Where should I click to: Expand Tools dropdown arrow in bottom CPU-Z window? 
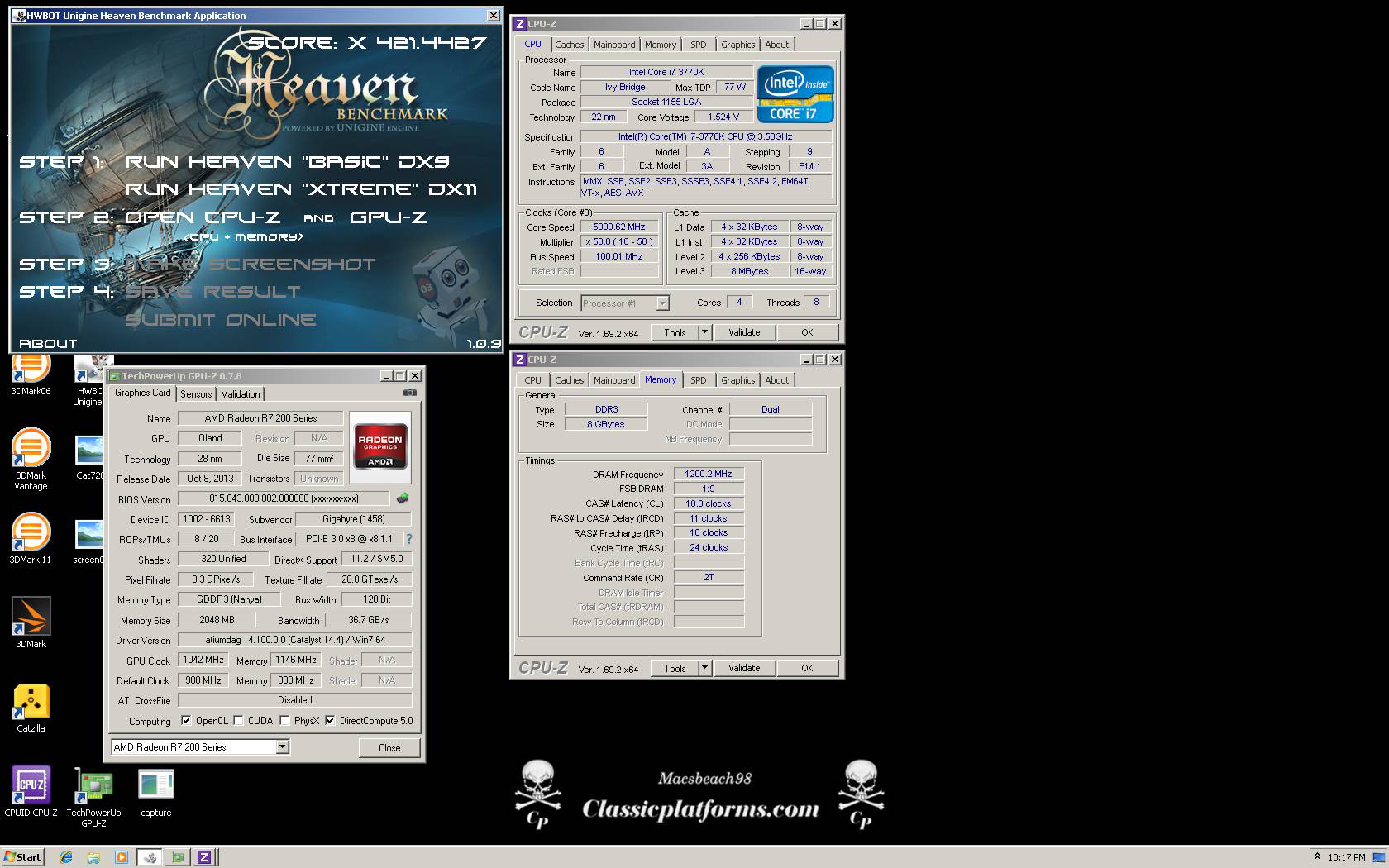(x=704, y=668)
